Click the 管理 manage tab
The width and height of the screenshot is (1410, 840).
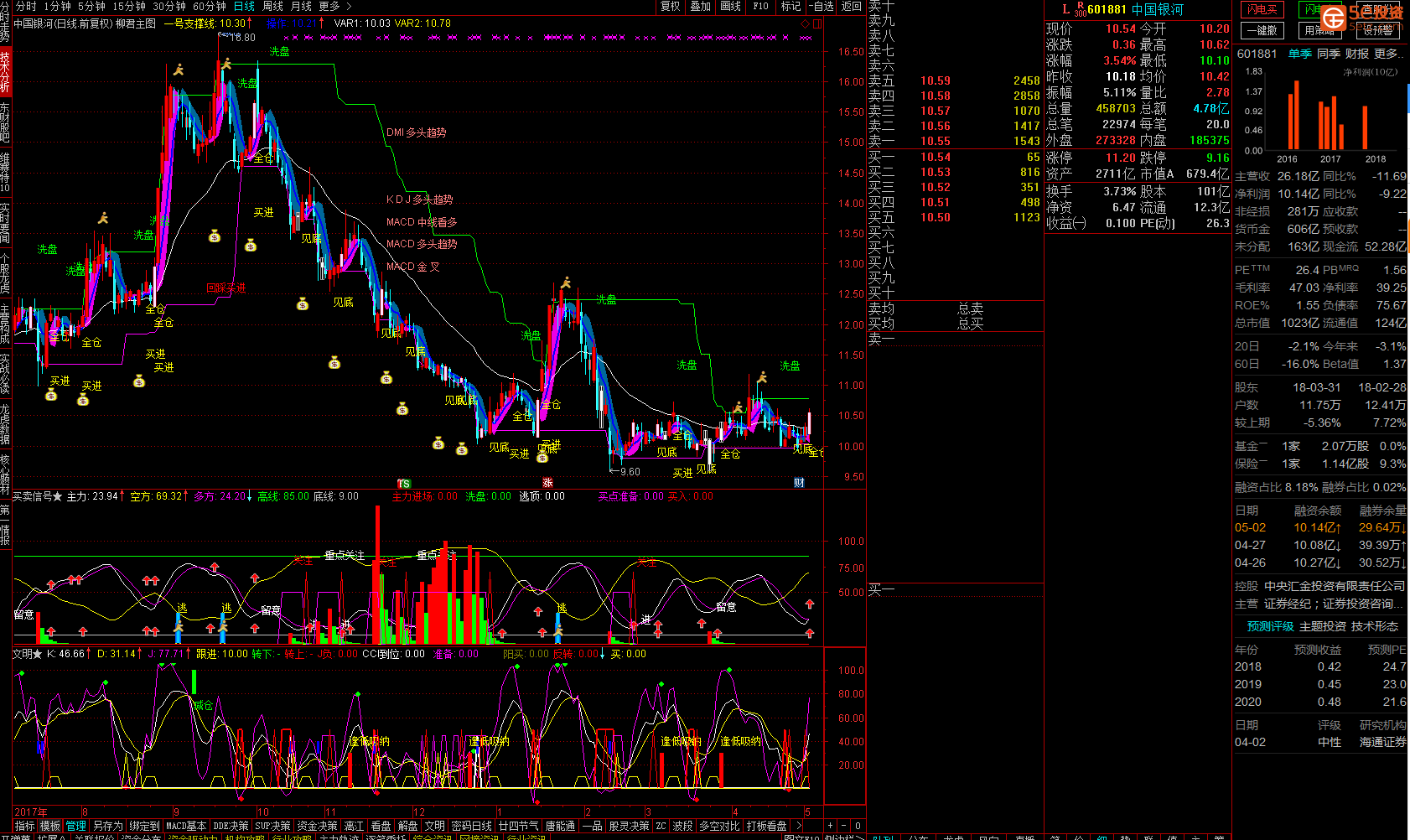76,826
